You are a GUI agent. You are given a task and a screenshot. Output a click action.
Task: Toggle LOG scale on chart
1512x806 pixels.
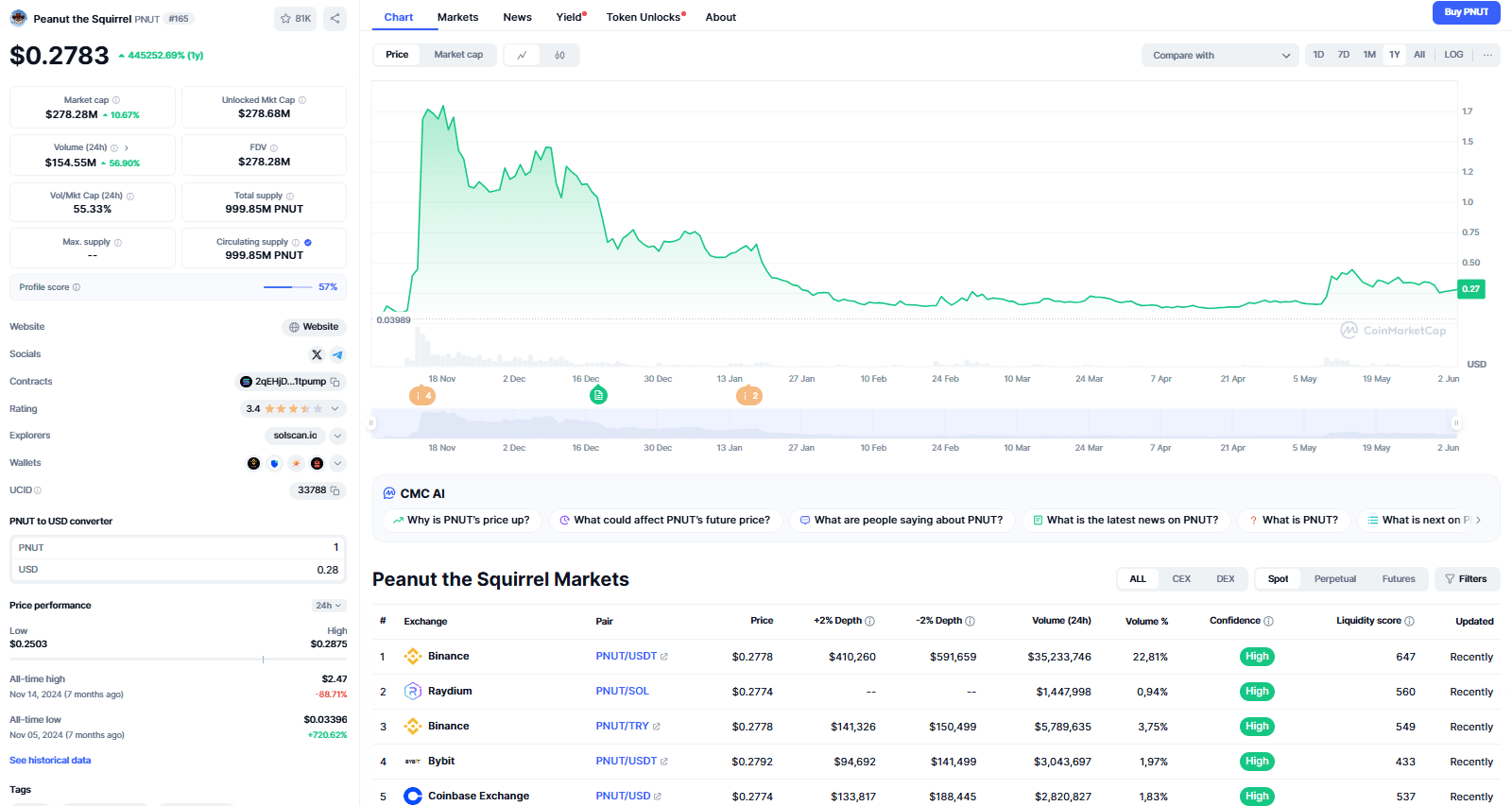[1453, 55]
